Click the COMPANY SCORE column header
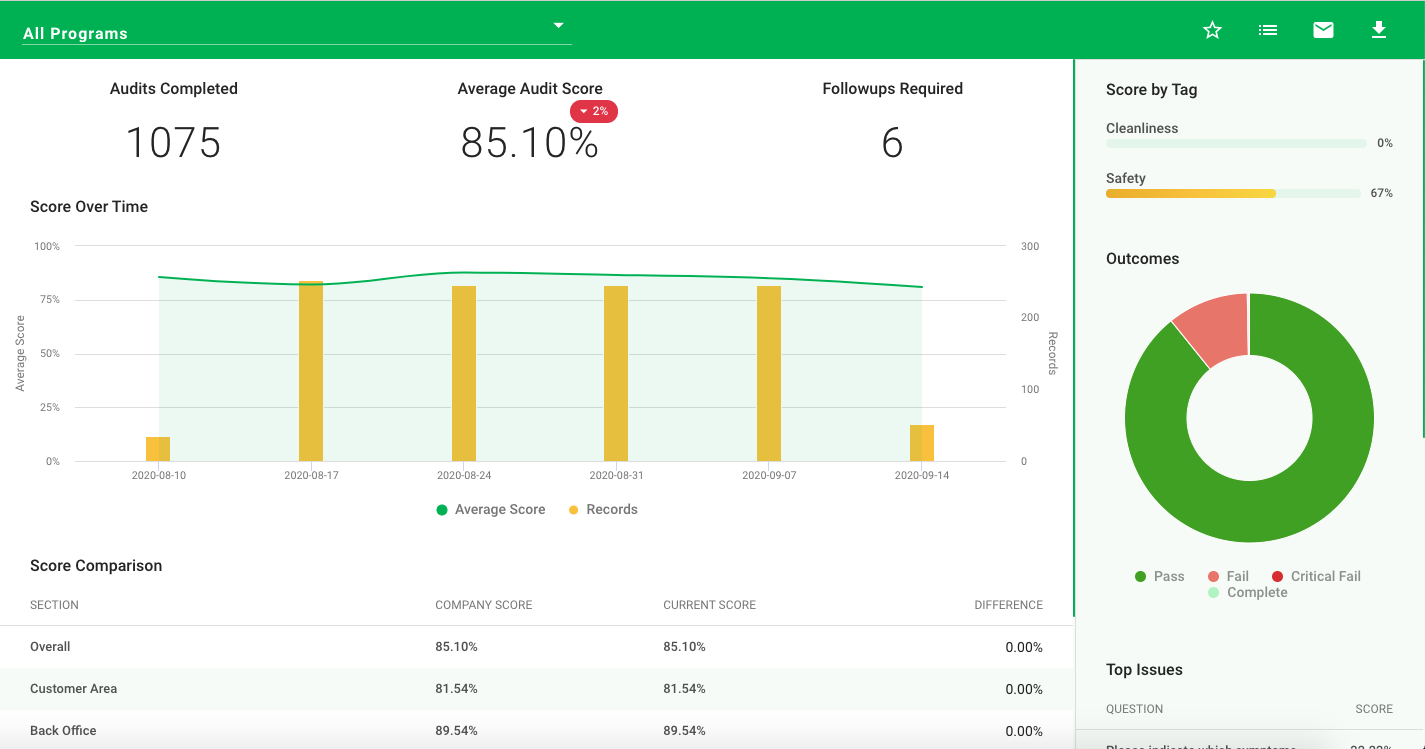 [x=484, y=605]
